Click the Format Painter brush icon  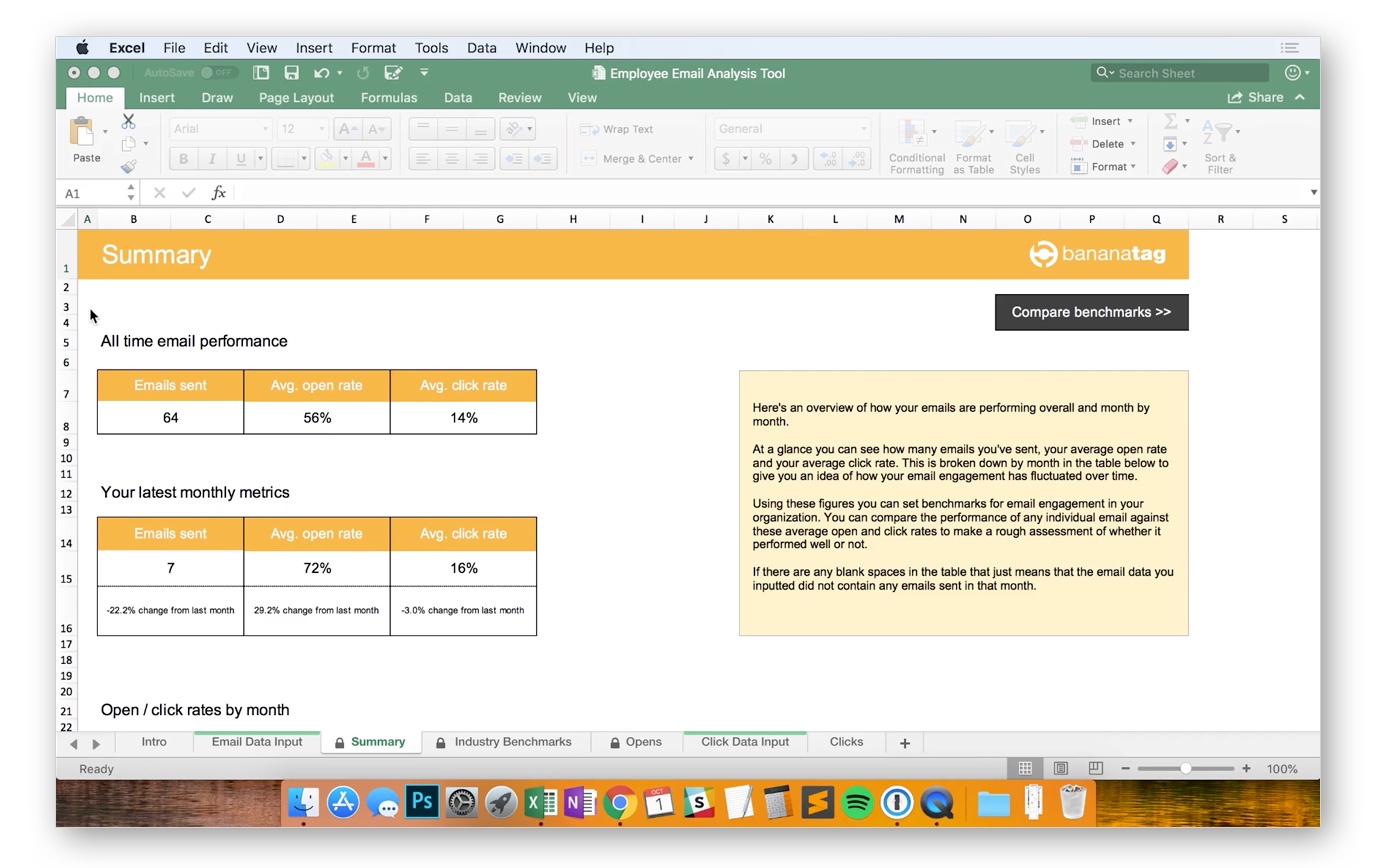click(x=128, y=167)
